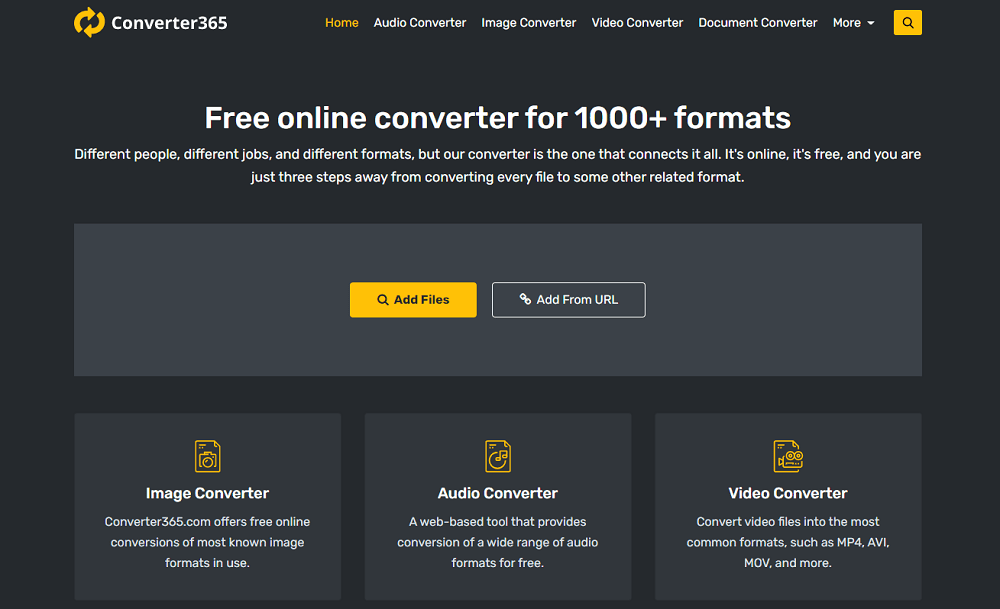Click the 'Free online converter for 1000+ formats' heading
The width and height of the screenshot is (1000, 609).
[497, 118]
